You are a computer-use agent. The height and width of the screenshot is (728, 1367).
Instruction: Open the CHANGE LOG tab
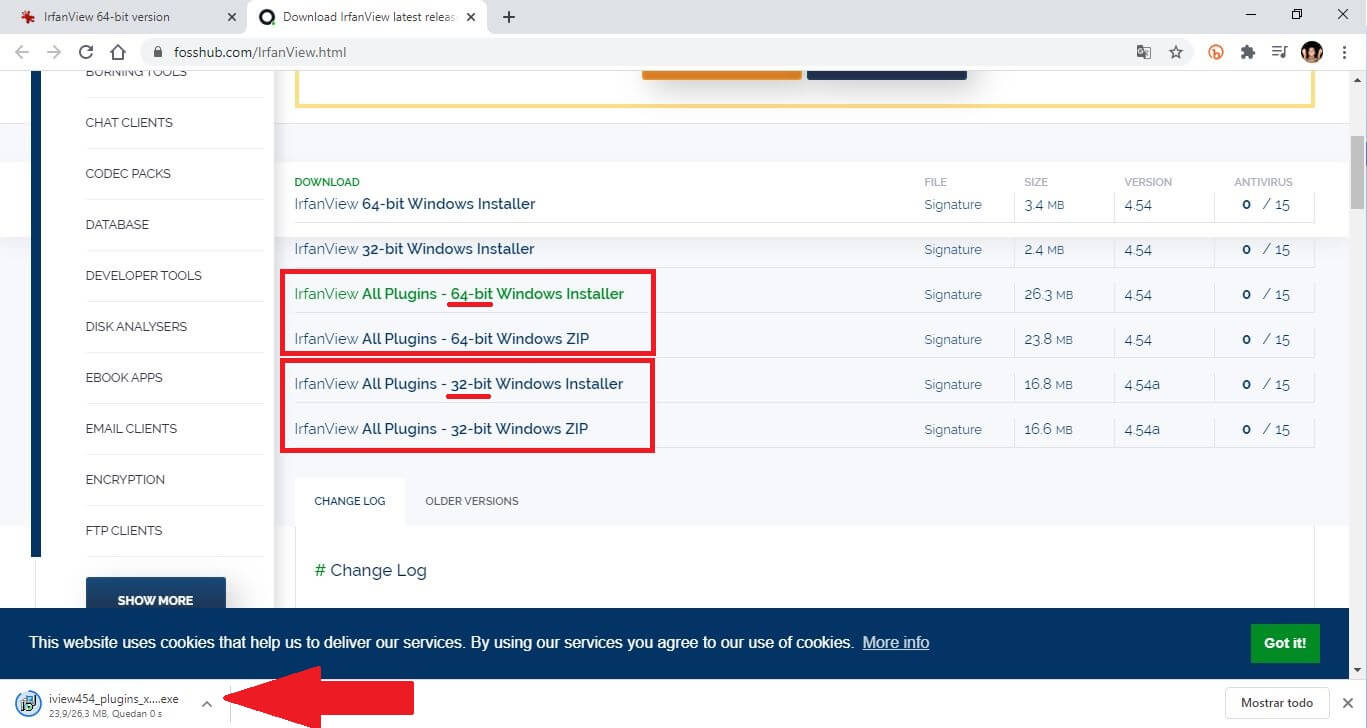point(350,501)
